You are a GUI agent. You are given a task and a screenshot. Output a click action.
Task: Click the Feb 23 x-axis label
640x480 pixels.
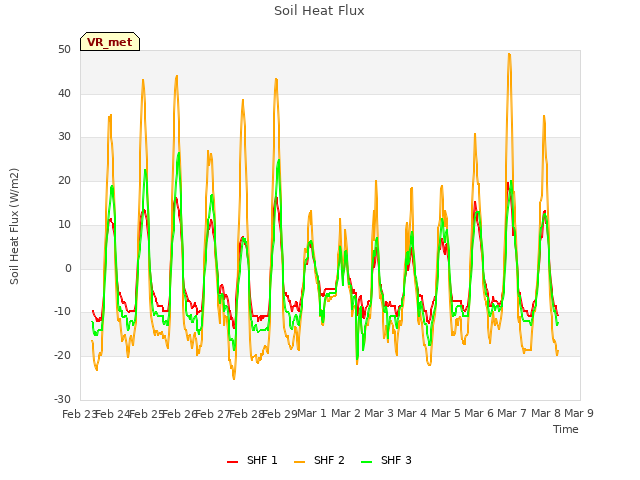tap(79, 414)
